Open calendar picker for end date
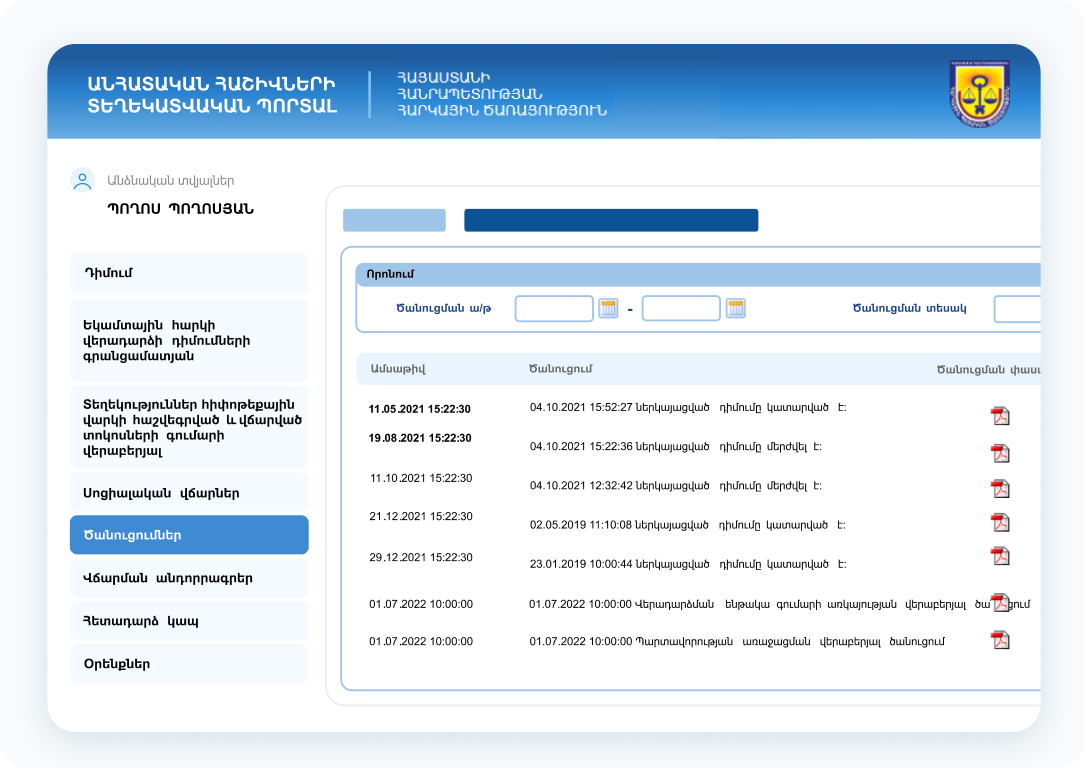The image size is (1084, 778). (x=735, y=308)
